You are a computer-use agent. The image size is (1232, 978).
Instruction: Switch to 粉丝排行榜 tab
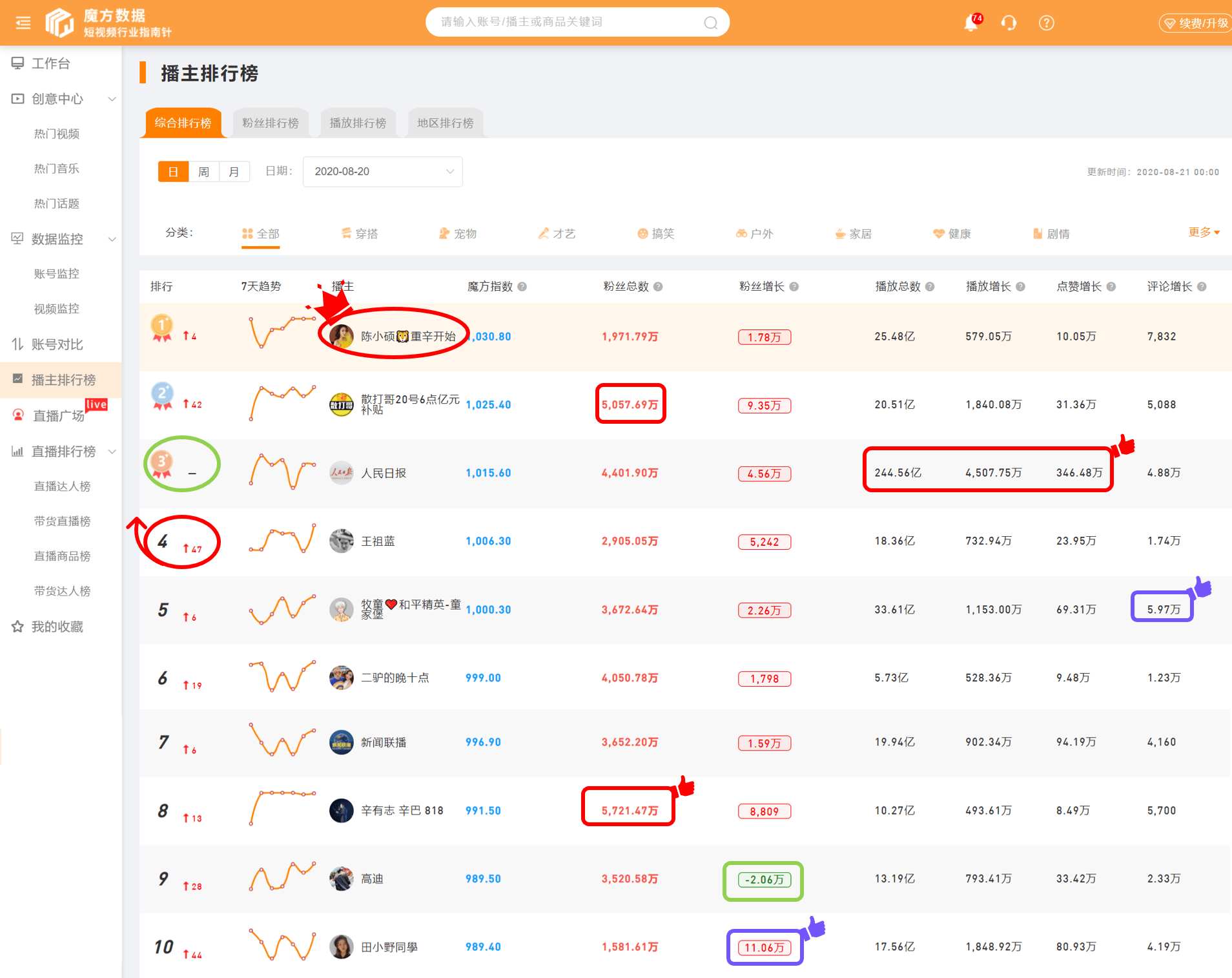[271, 123]
